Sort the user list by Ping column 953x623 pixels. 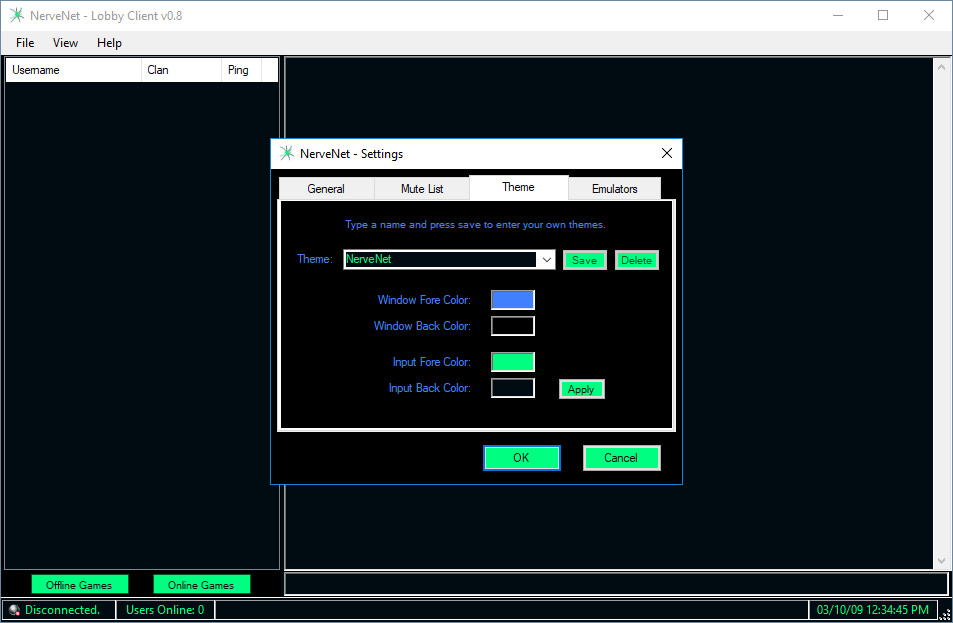pyautogui.click(x=240, y=70)
